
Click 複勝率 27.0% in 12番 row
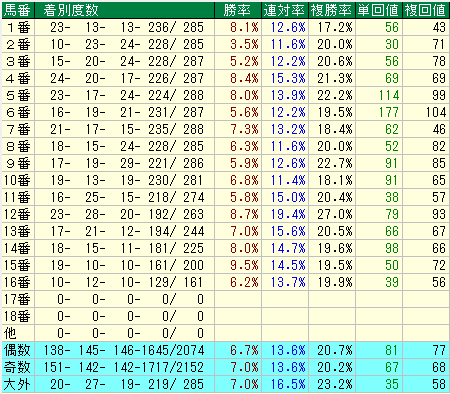point(335,214)
